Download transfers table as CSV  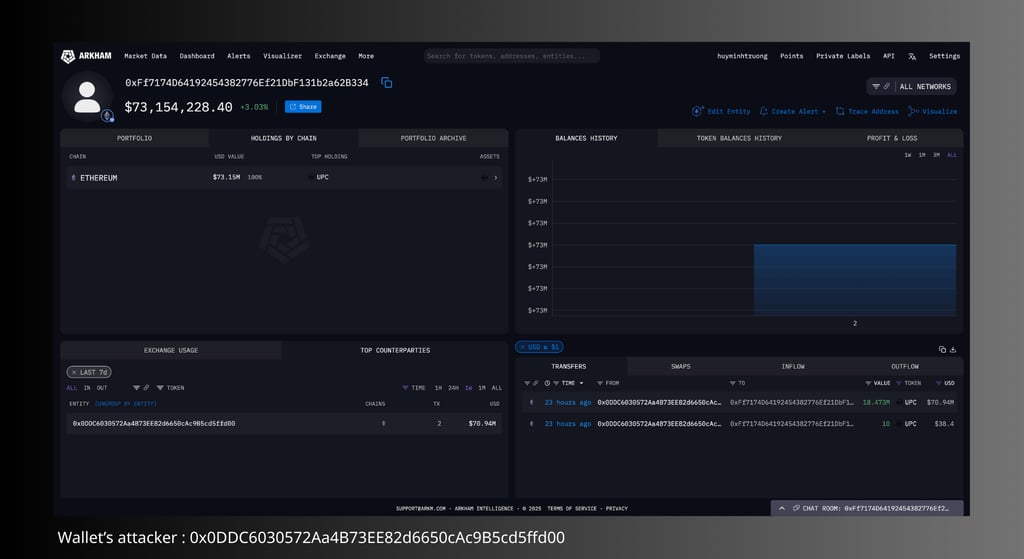click(x=953, y=349)
